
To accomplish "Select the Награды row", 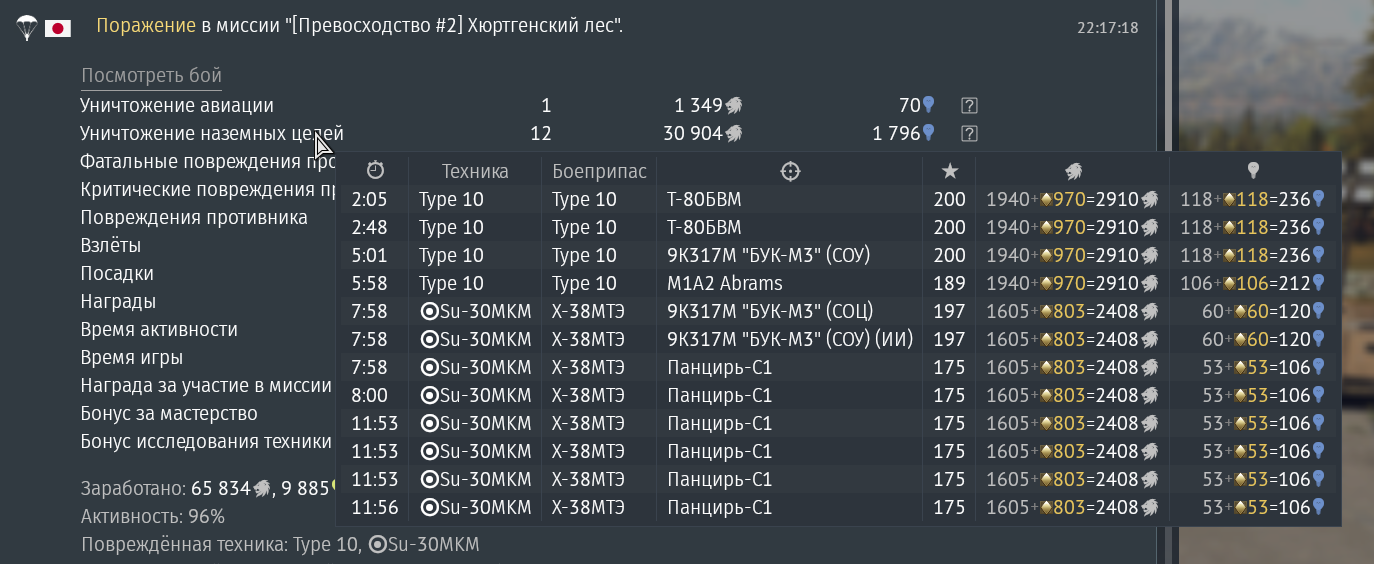I will (118, 301).
